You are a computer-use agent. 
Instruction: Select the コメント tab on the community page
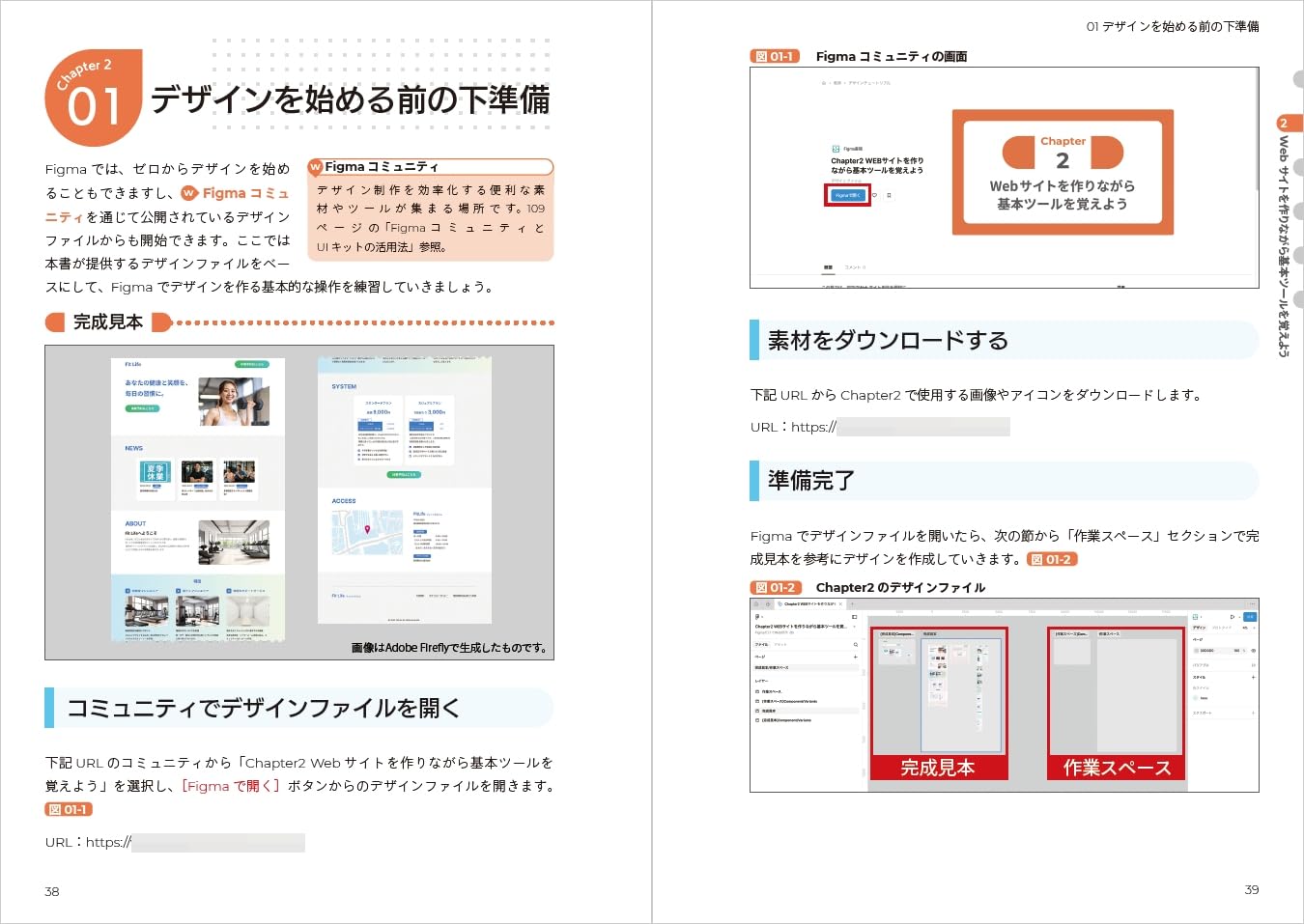point(856,267)
